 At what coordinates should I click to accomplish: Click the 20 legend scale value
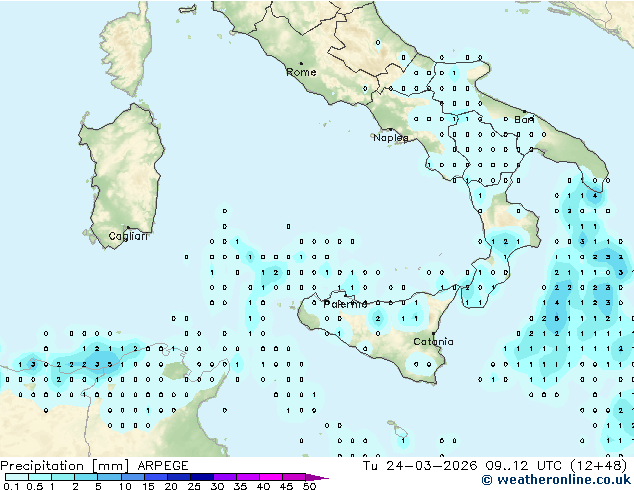click(x=171, y=486)
